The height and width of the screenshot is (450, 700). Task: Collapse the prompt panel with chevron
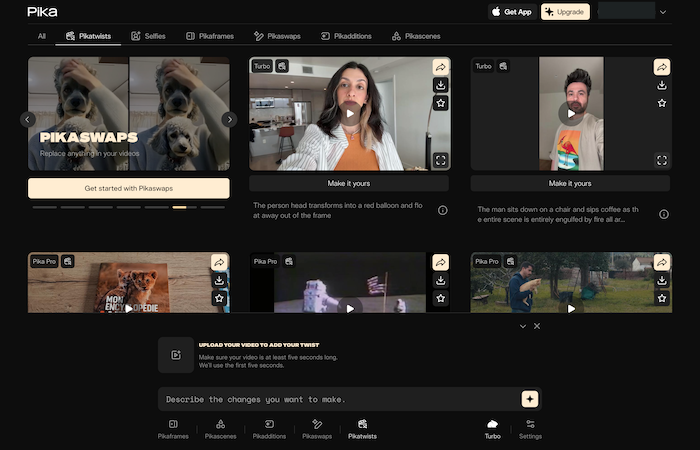coord(522,326)
